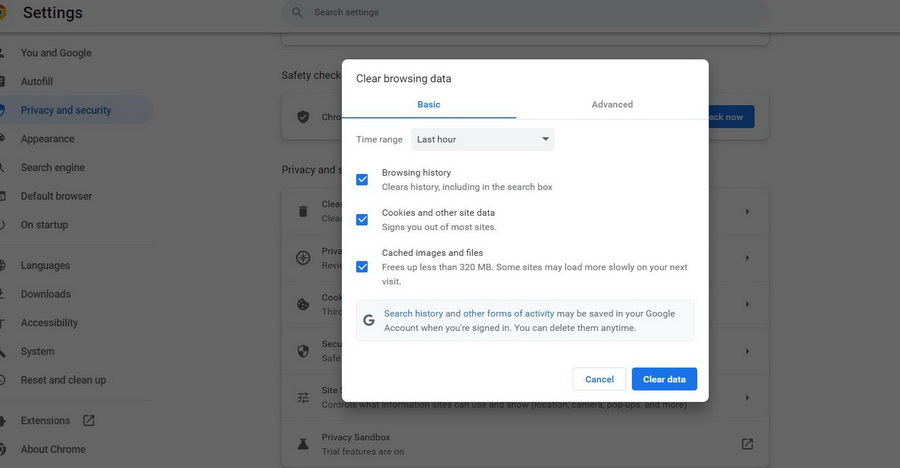Click the Site settings sliders icon
The width and height of the screenshot is (900, 468).
(303, 397)
